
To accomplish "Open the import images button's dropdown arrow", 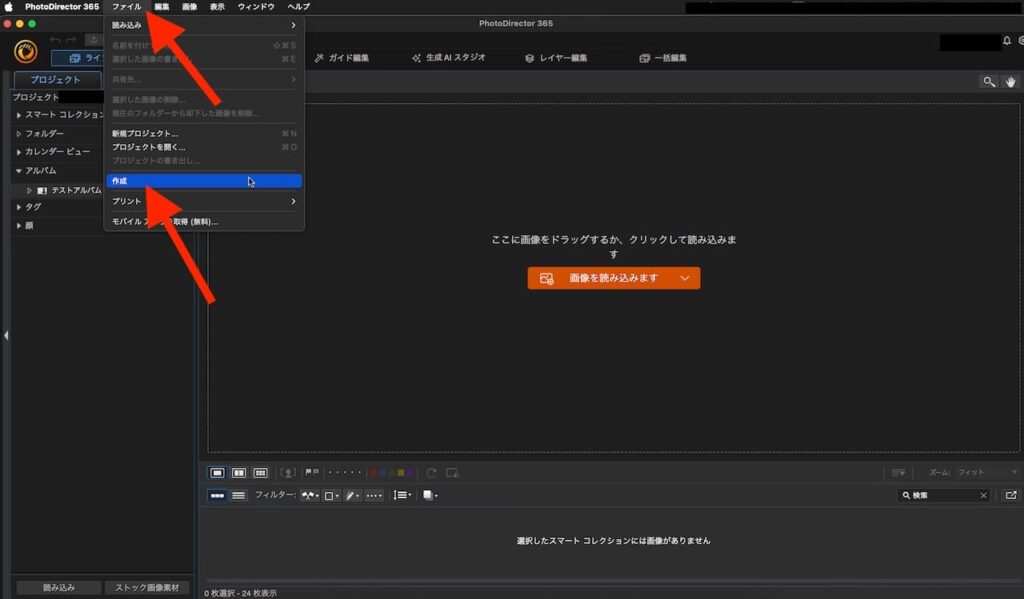I will pos(684,278).
